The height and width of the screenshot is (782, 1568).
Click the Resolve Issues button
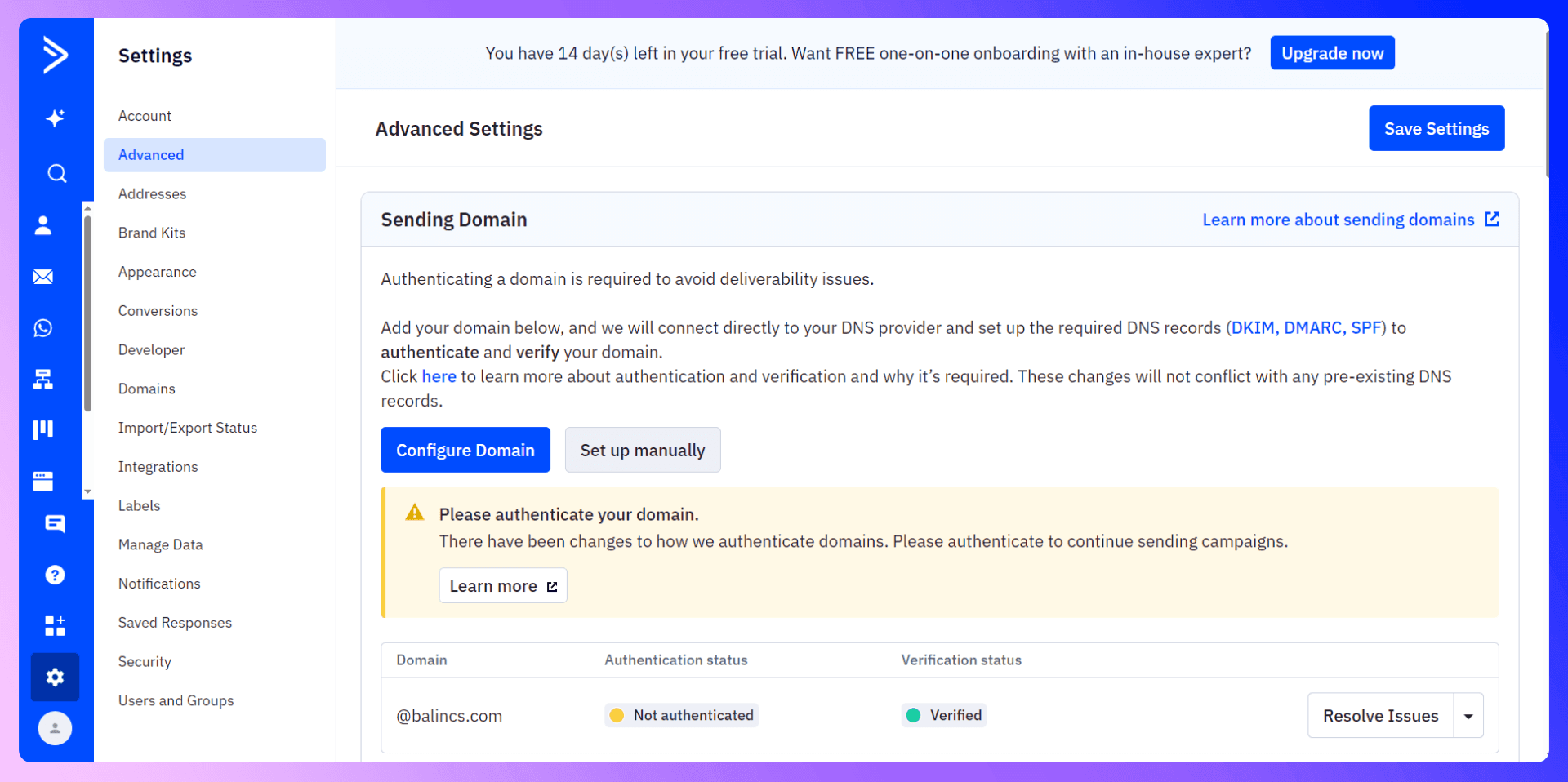[1380, 716]
